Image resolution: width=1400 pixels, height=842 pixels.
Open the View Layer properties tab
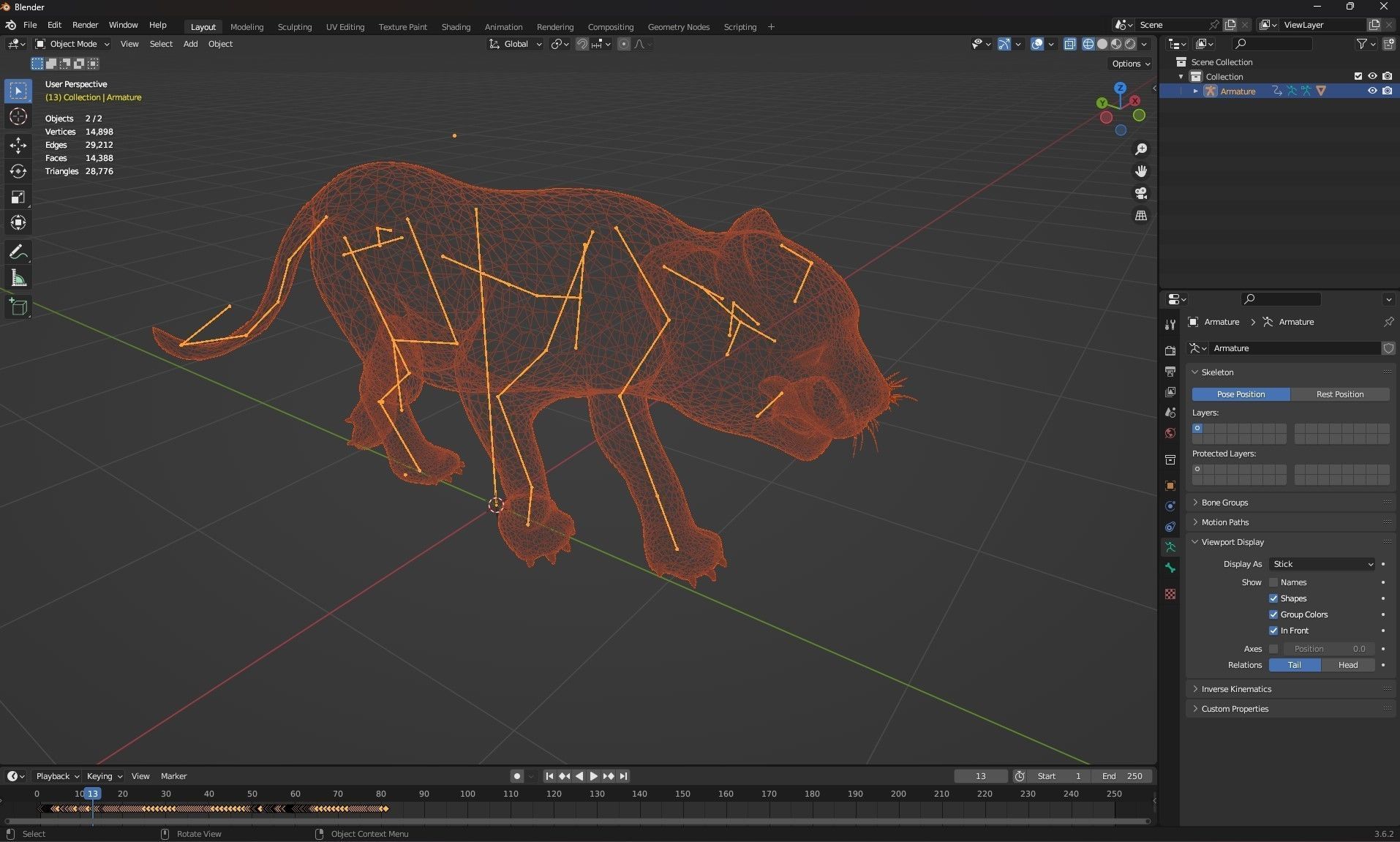[x=1170, y=392]
